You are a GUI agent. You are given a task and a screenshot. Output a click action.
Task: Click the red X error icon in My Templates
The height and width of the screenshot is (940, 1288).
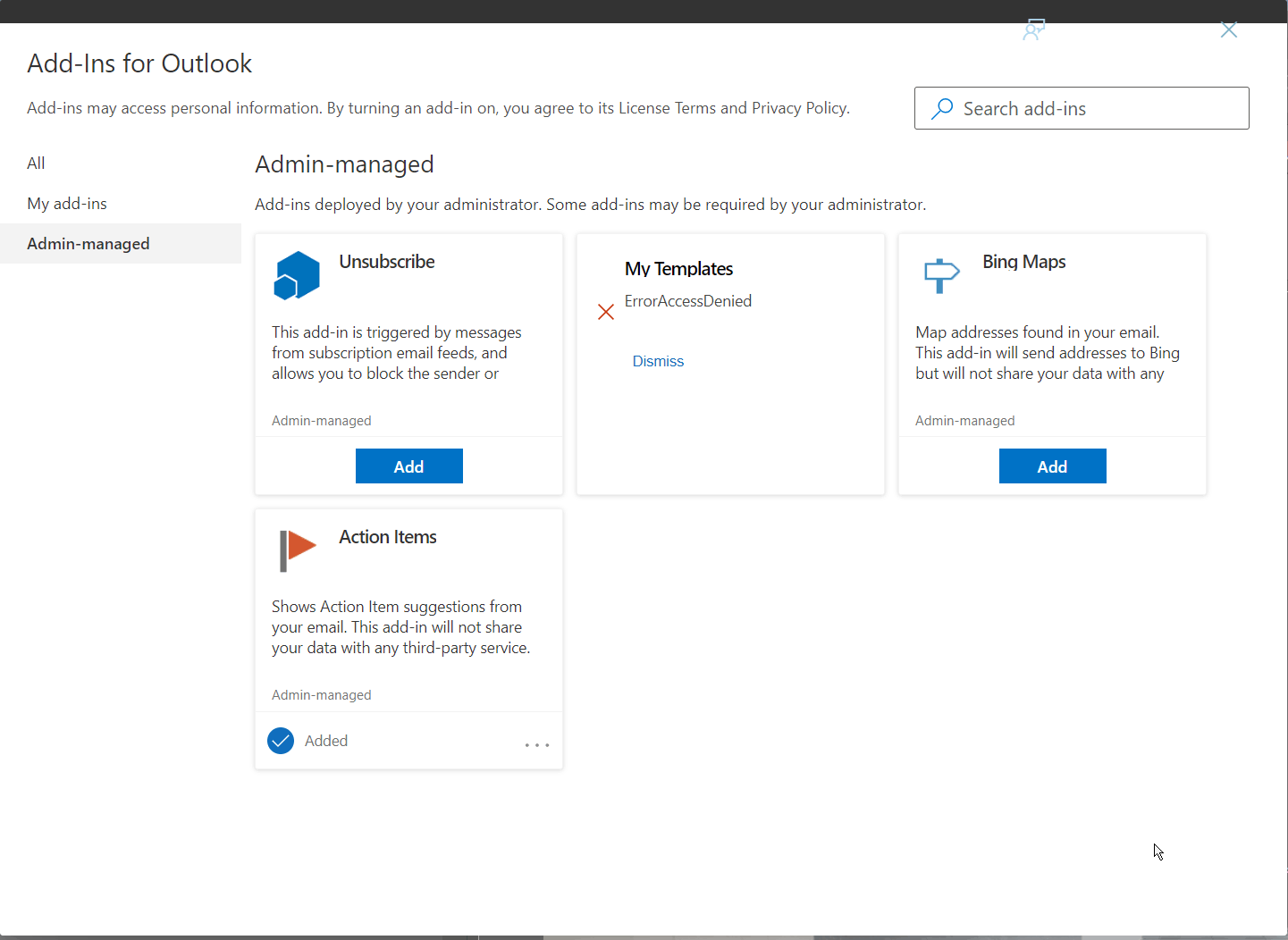point(606,312)
